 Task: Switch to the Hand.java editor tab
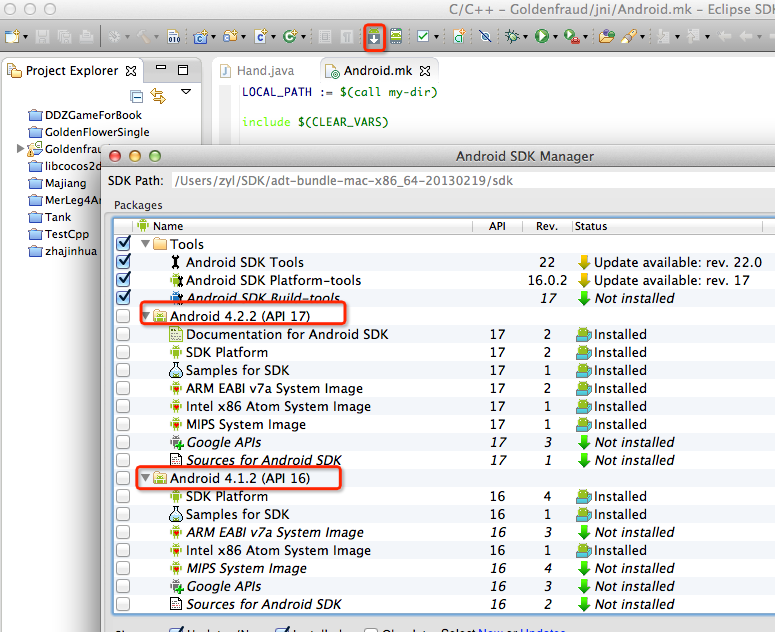(x=257, y=71)
